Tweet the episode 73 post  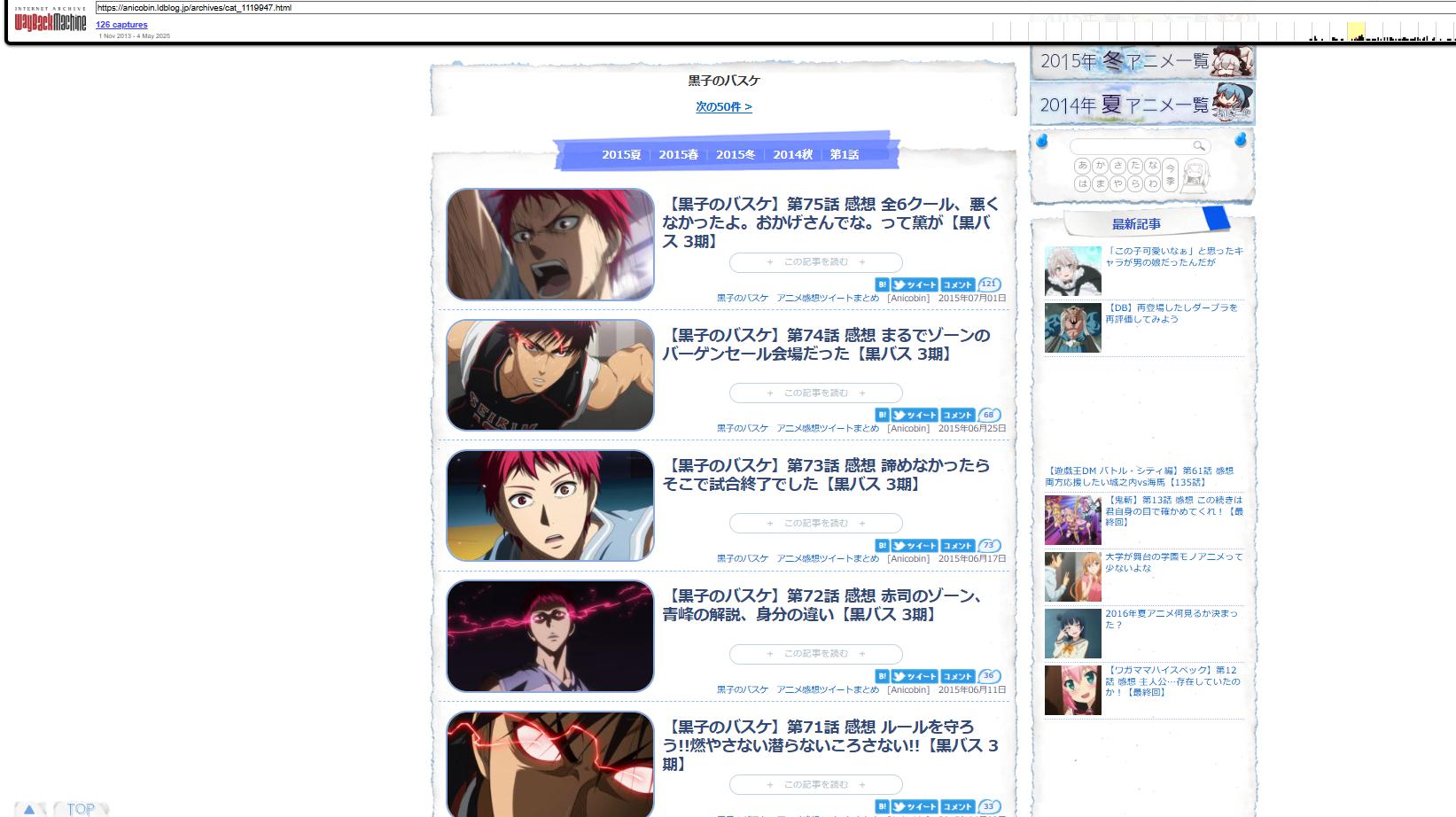(x=915, y=546)
